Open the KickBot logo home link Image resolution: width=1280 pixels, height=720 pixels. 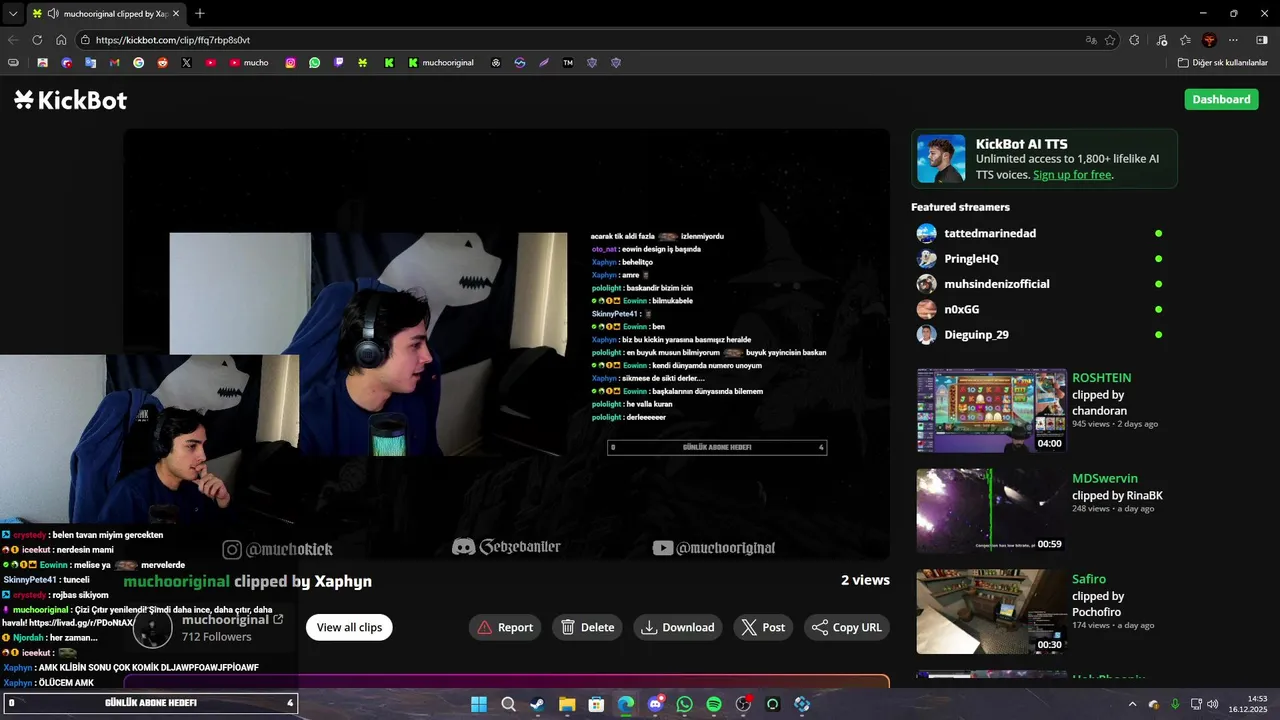click(70, 99)
